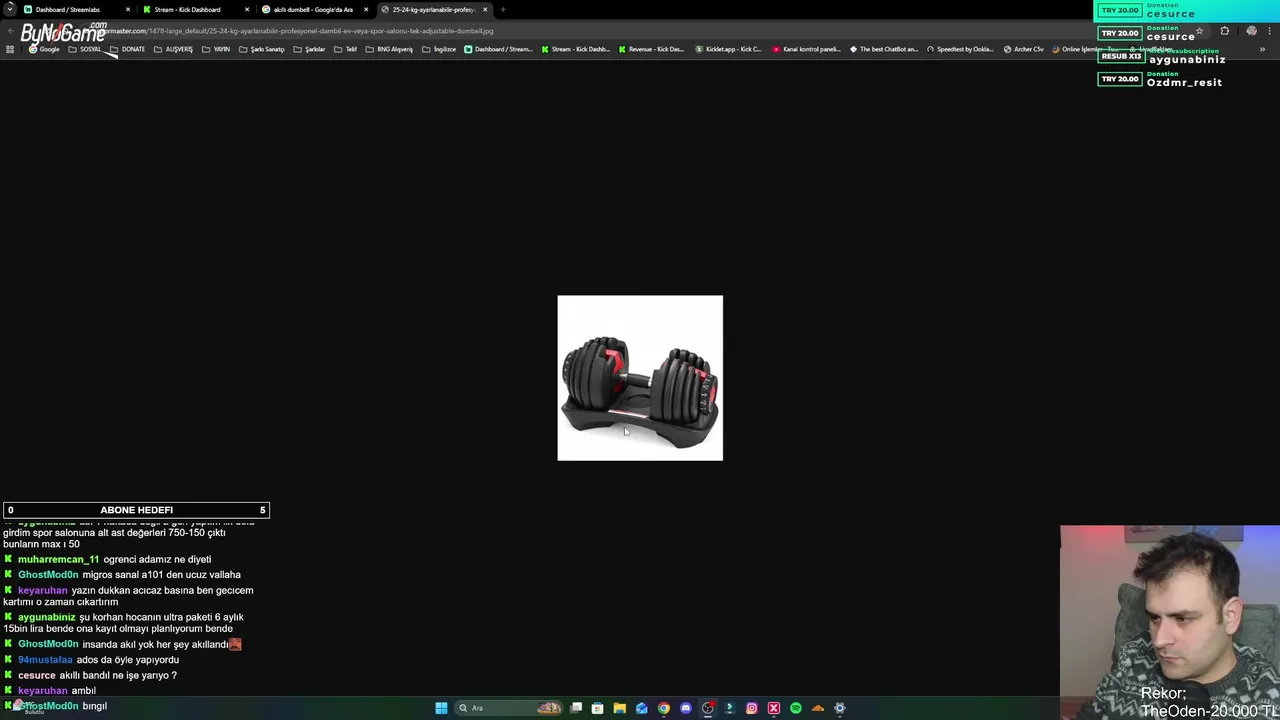Open the YAYIN bookmark folder
This screenshot has width=1280, height=720.
(216, 49)
